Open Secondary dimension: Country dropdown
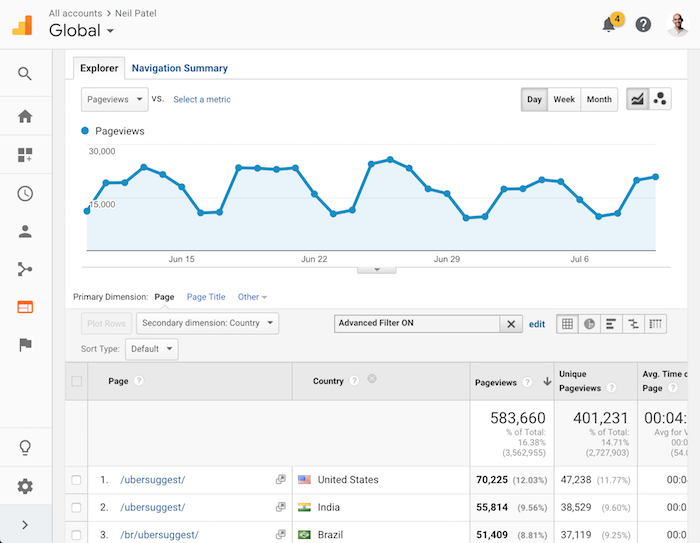700x543 pixels. tap(208, 323)
